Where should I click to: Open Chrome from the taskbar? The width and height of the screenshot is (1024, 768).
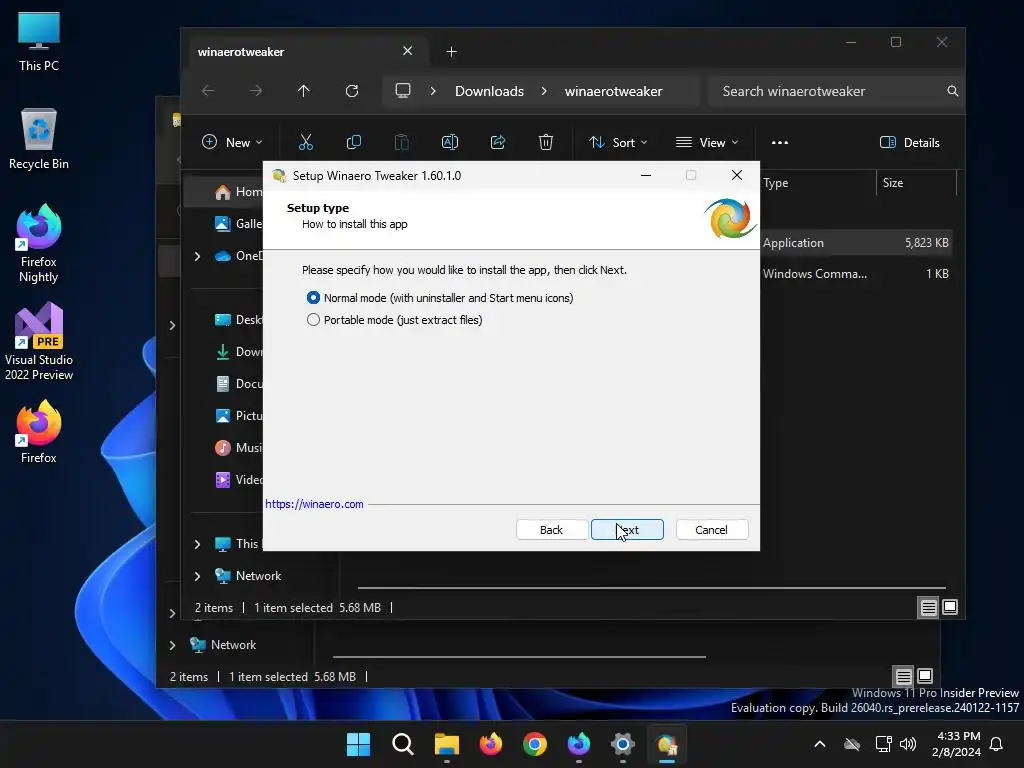point(534,744)
